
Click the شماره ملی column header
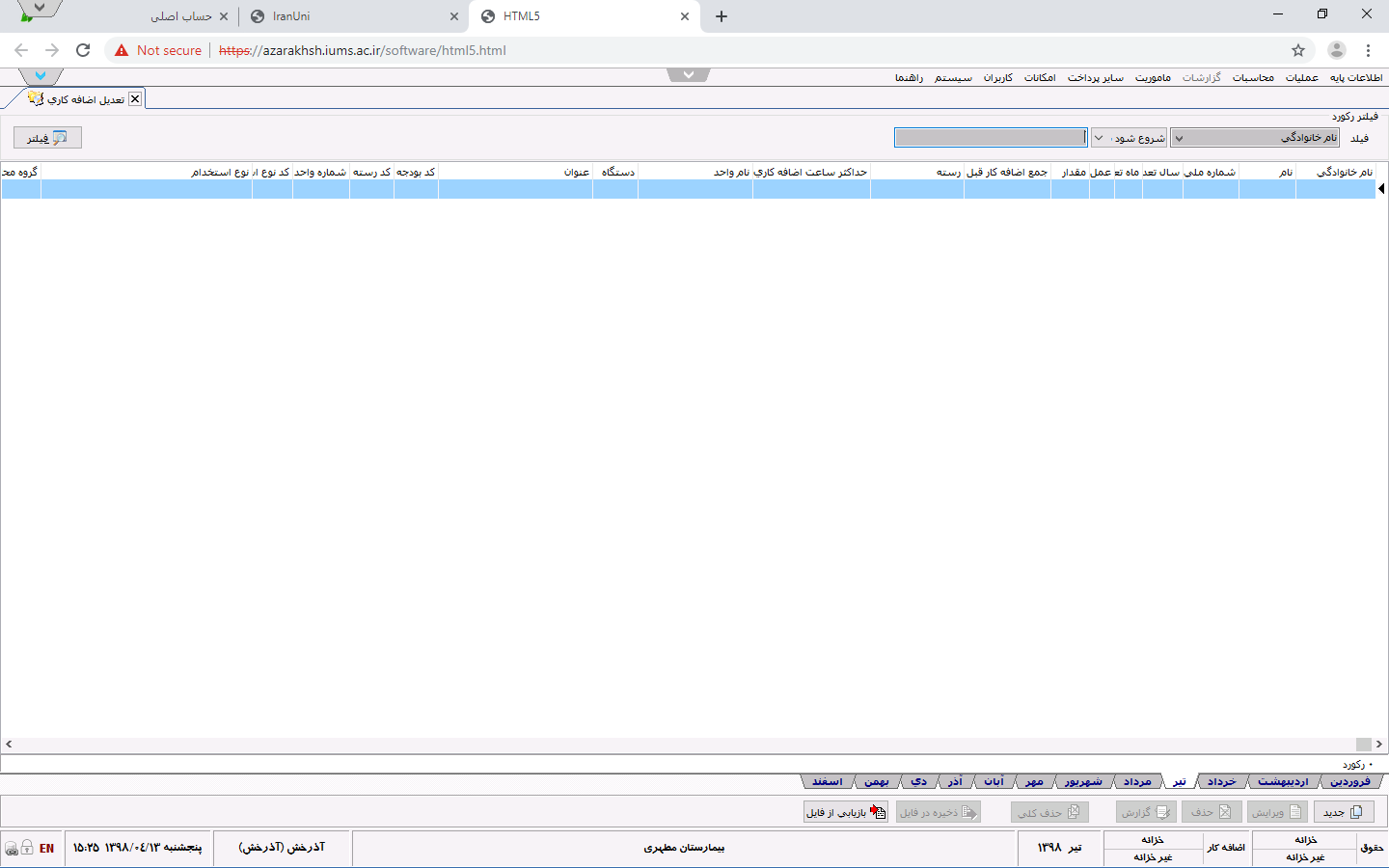click(x=1211, y=172)
